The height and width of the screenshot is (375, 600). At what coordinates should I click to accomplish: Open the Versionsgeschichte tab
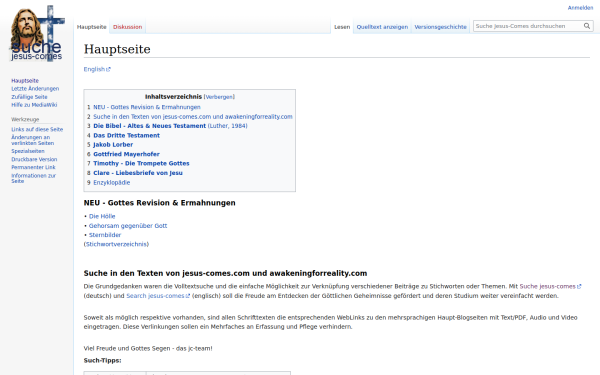point(440,27)
